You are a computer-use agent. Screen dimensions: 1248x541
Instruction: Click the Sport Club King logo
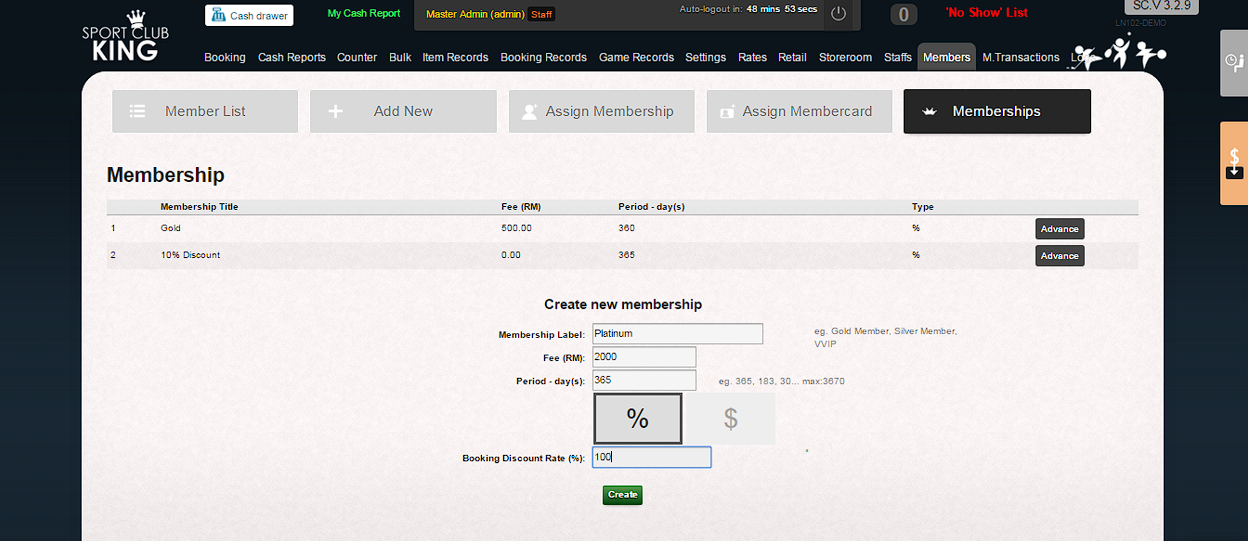[x=125, y=37]
